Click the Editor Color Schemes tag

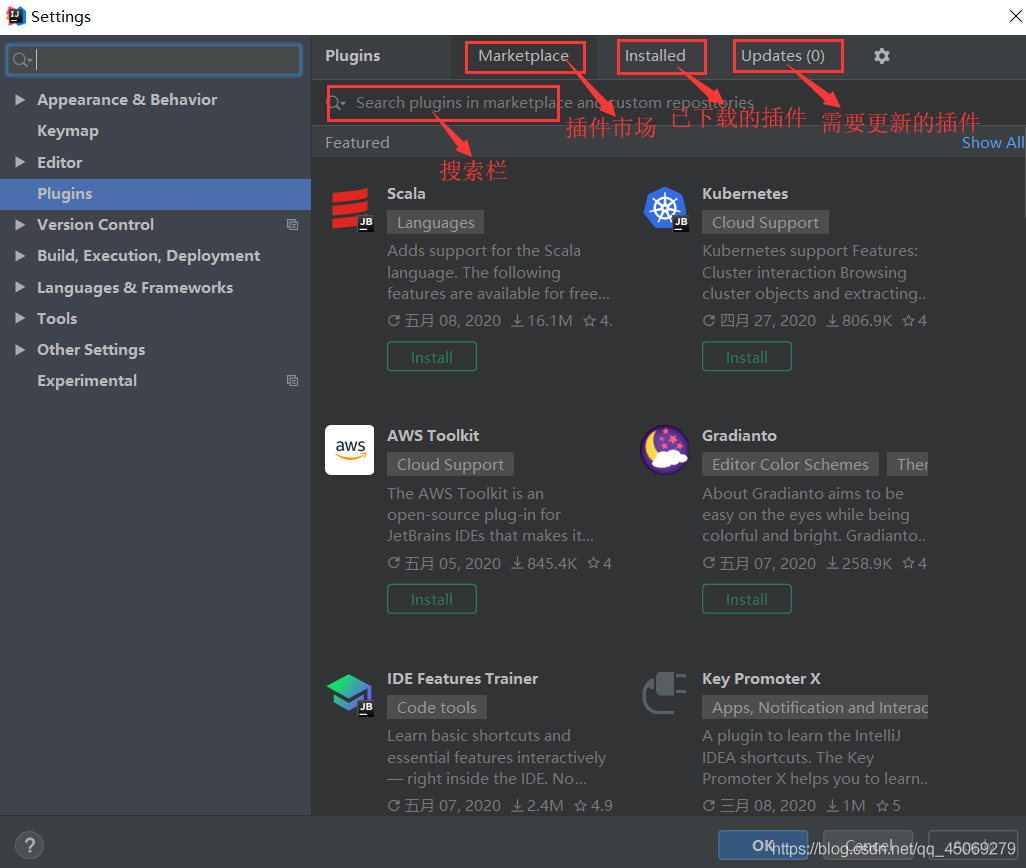pos(790,464)
